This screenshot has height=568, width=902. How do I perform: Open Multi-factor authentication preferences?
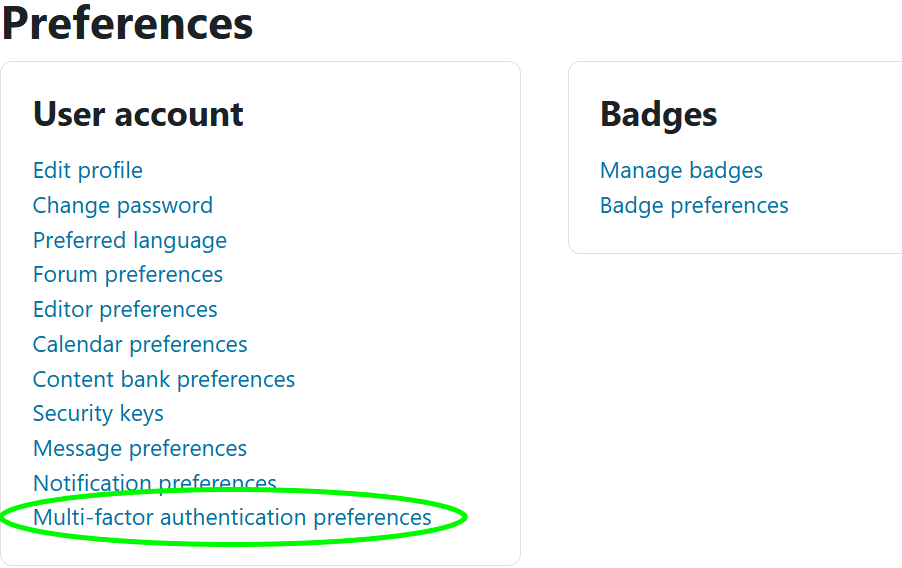[232, 517]
